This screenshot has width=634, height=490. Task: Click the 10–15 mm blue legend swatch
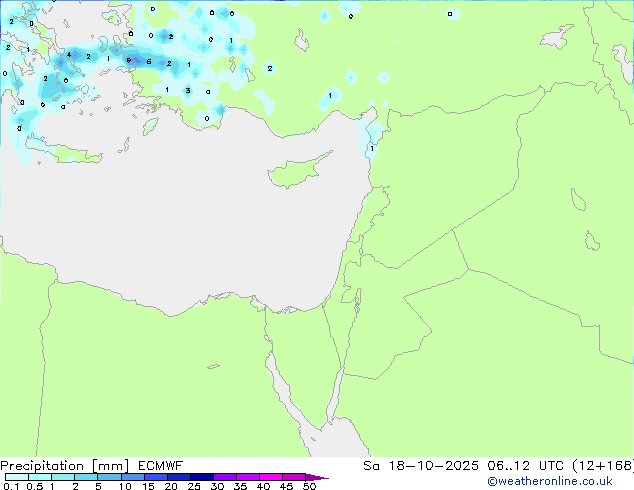point(132,477)
